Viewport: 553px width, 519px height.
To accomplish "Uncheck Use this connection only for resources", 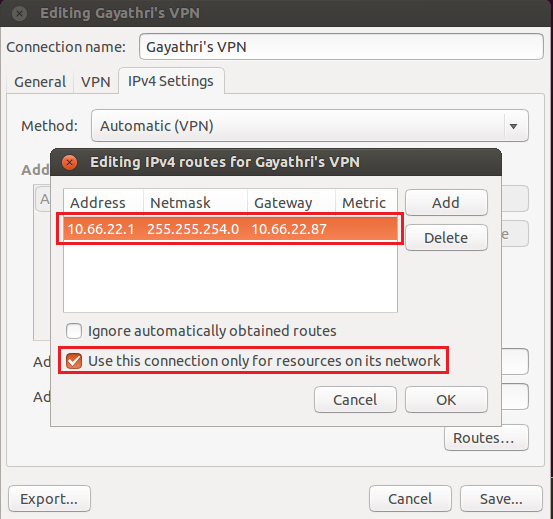I will pos(74,361).
